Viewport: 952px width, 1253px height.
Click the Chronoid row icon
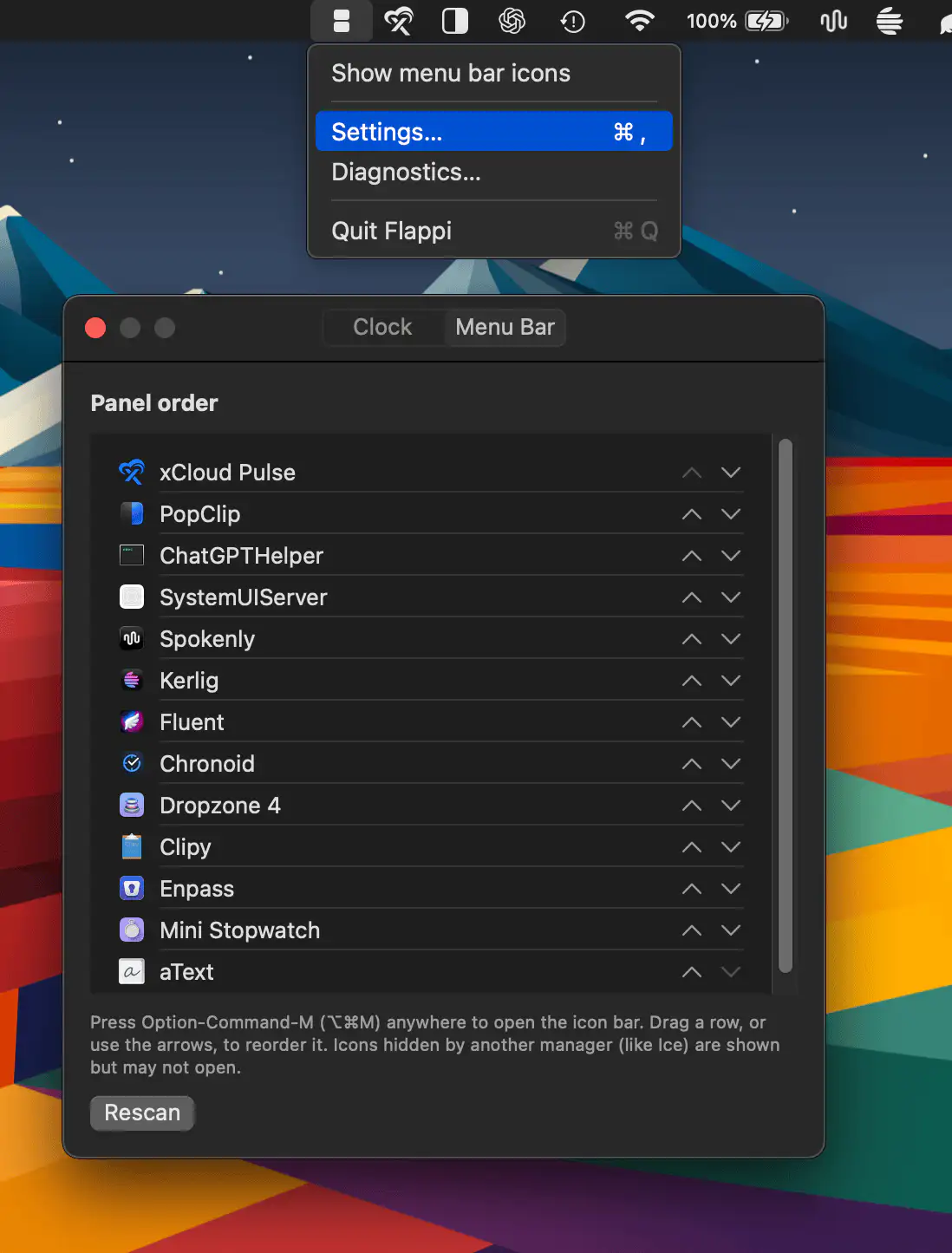click(x=132, y=764)
